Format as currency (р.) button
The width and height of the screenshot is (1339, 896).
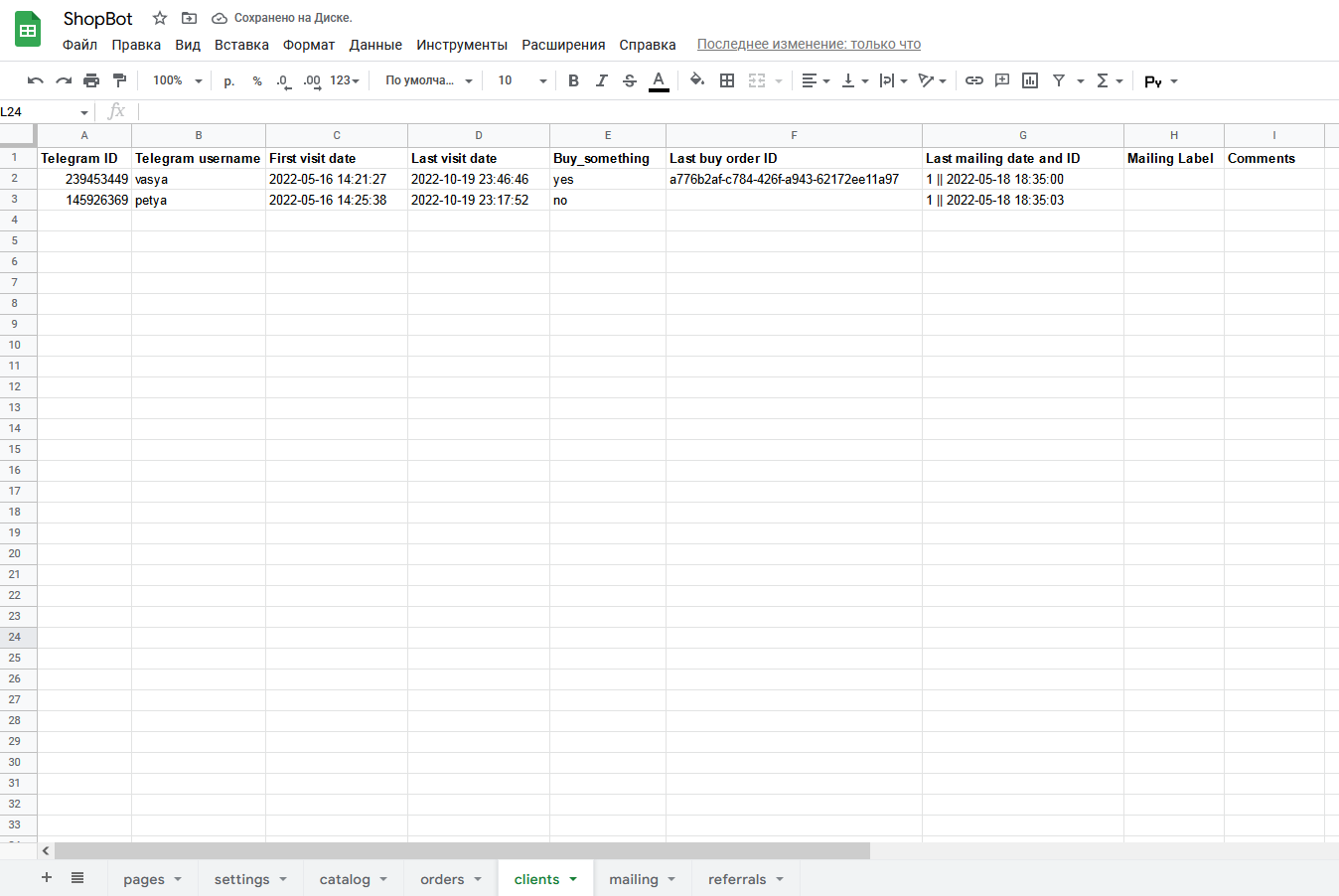(x=229, y=80)
